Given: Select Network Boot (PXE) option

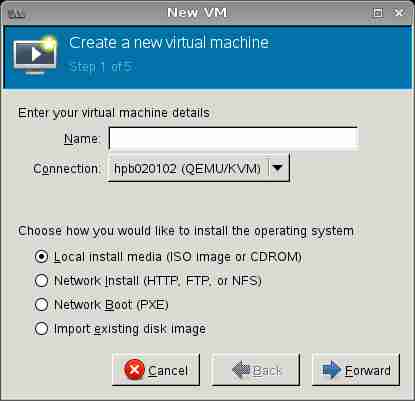Looking at the screenshot, I should click(x=41, y=305).
